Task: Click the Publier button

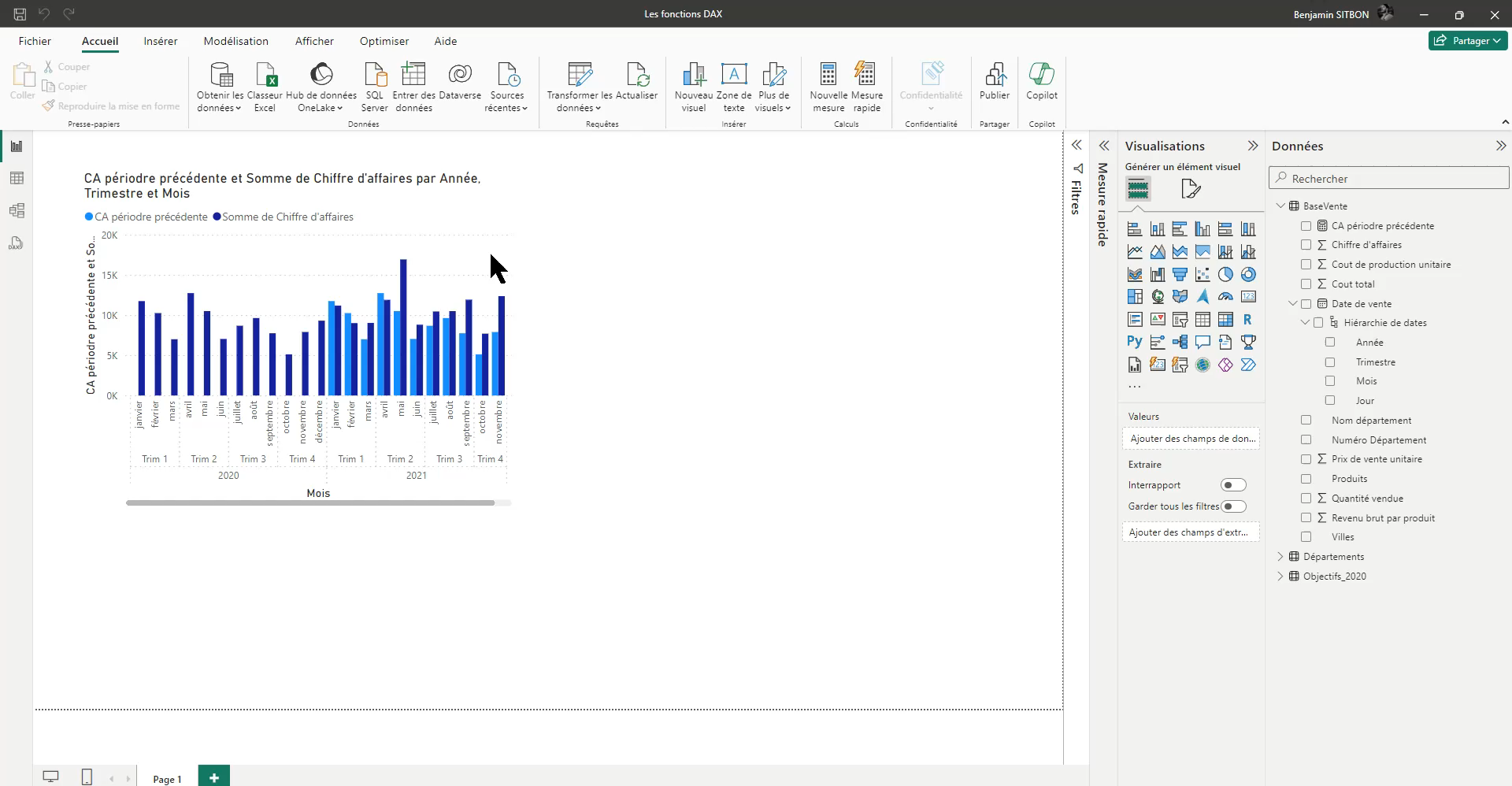Action: click(995, 82)
